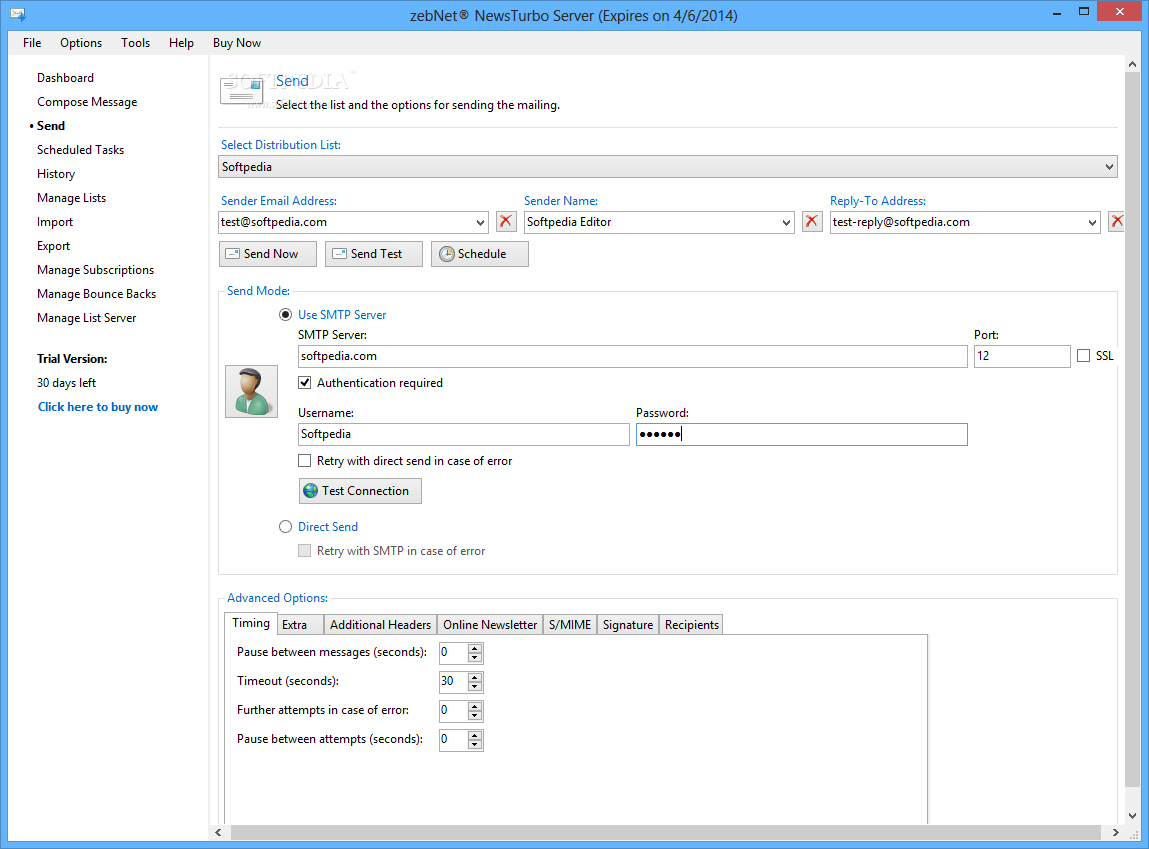Open the Help menu

coord(181,42)
